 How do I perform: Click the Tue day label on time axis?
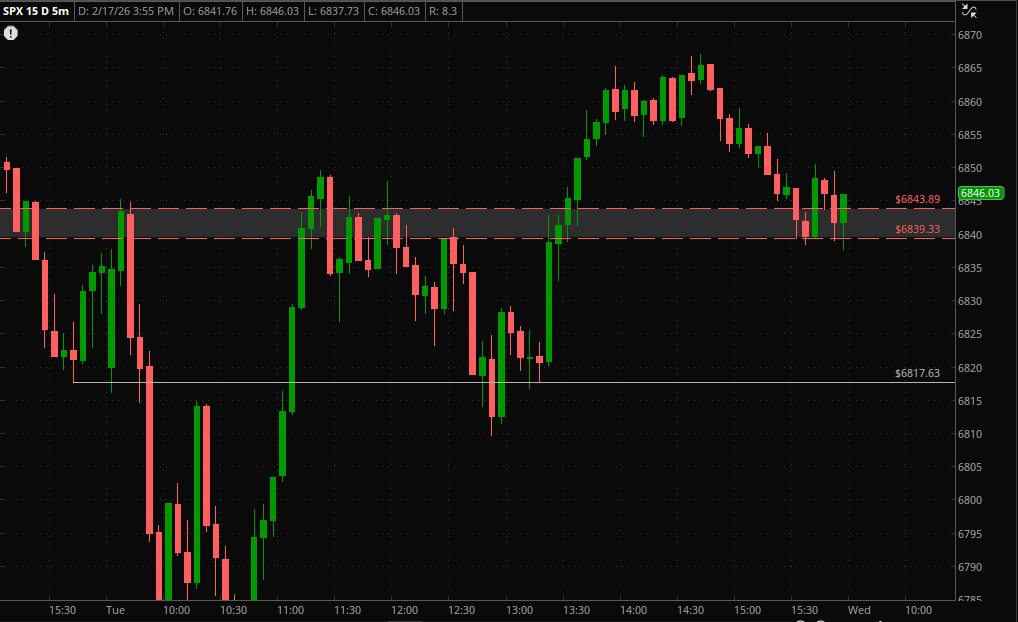[x=115, y=610]
